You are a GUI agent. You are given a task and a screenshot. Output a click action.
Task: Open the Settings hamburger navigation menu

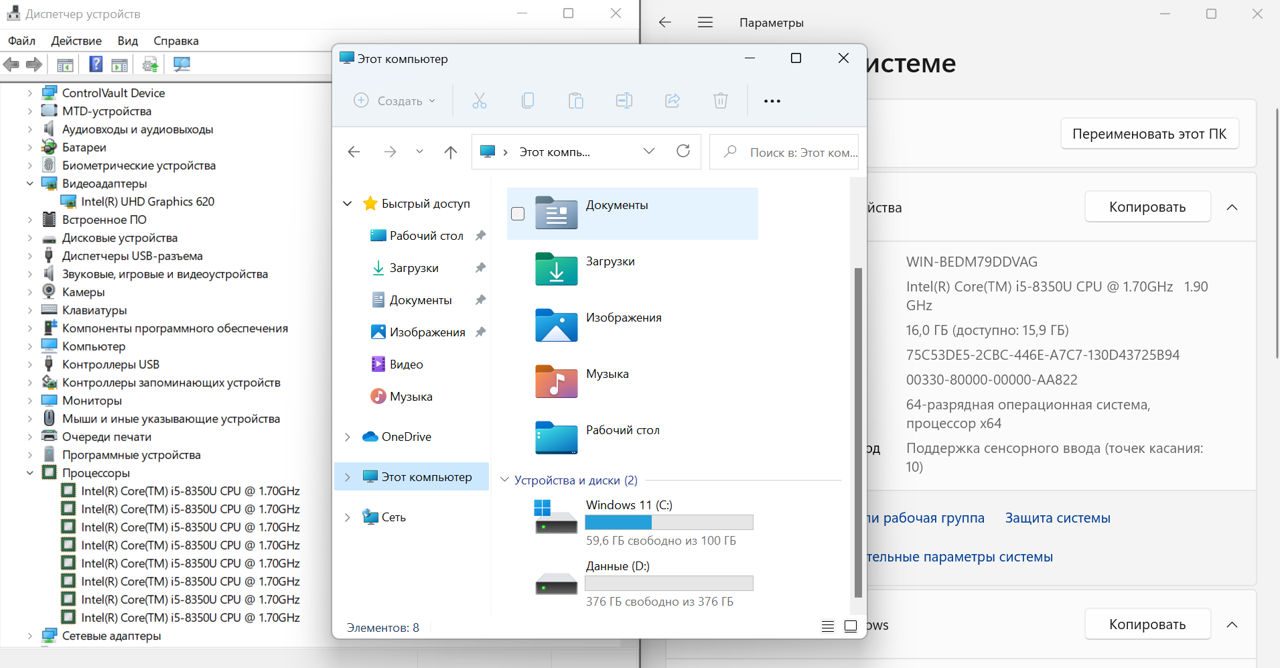click(x=705, y=22)
